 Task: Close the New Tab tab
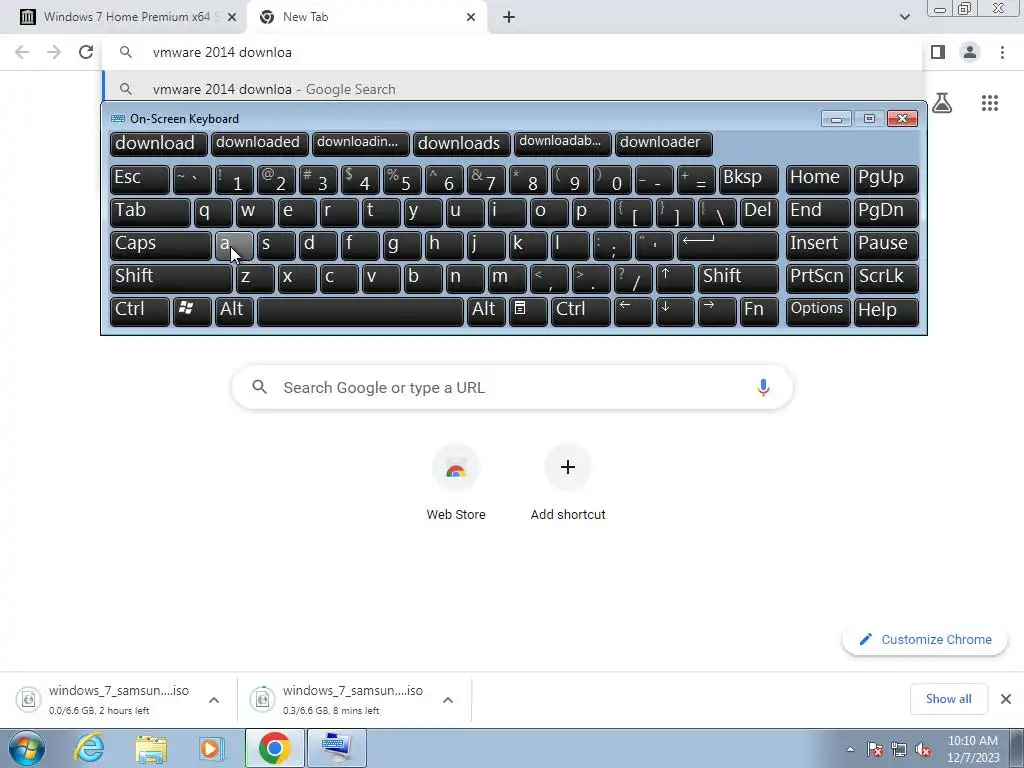471,17
